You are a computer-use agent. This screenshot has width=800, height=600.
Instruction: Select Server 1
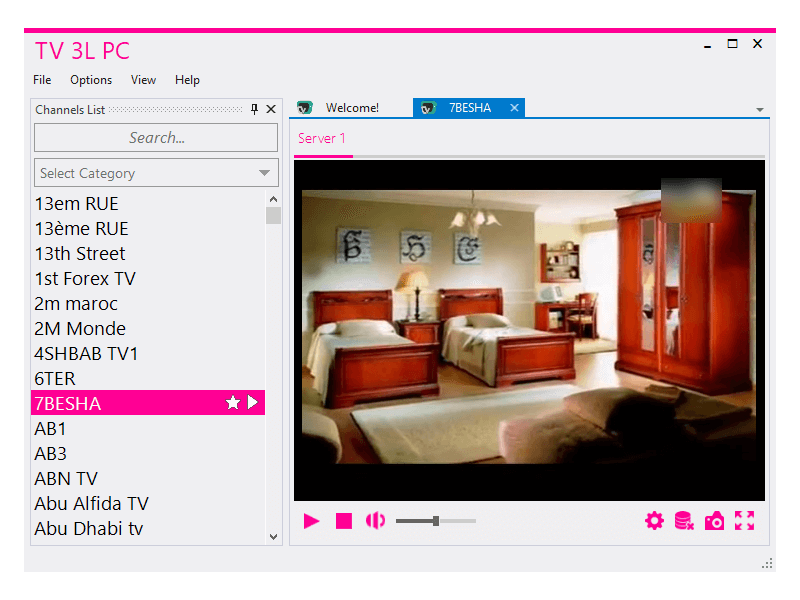pos(322,139)
